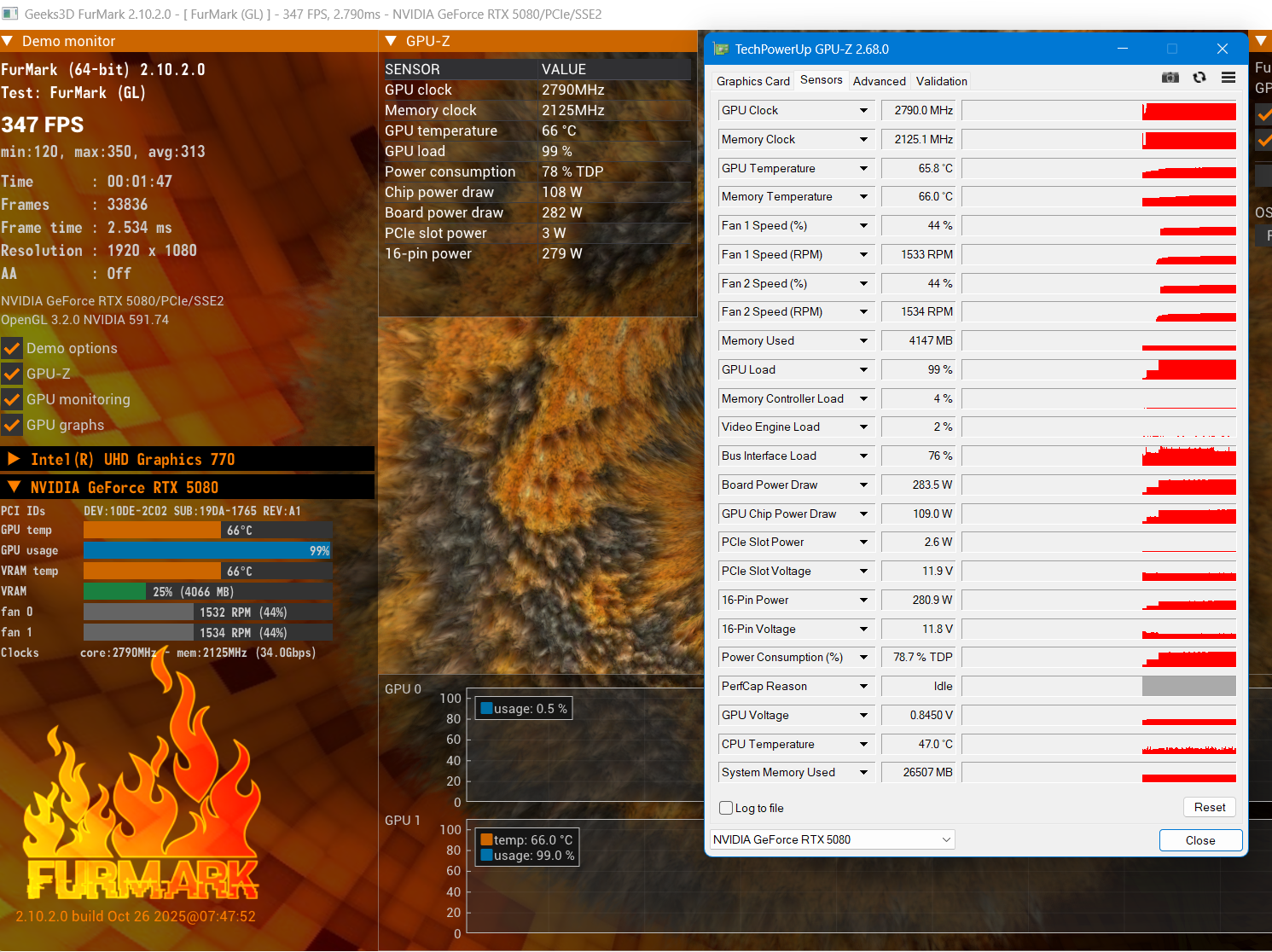Click the PerfCap Reason gray graph bar

click(x=1188, y=686)
